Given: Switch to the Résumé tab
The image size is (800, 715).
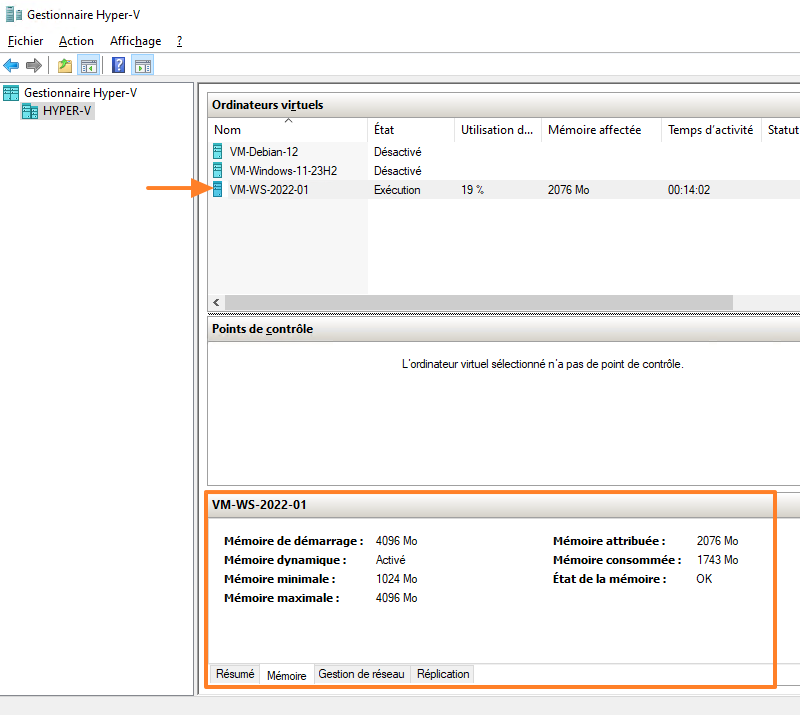Looking at the screenshot, I should tap(235, 674).
